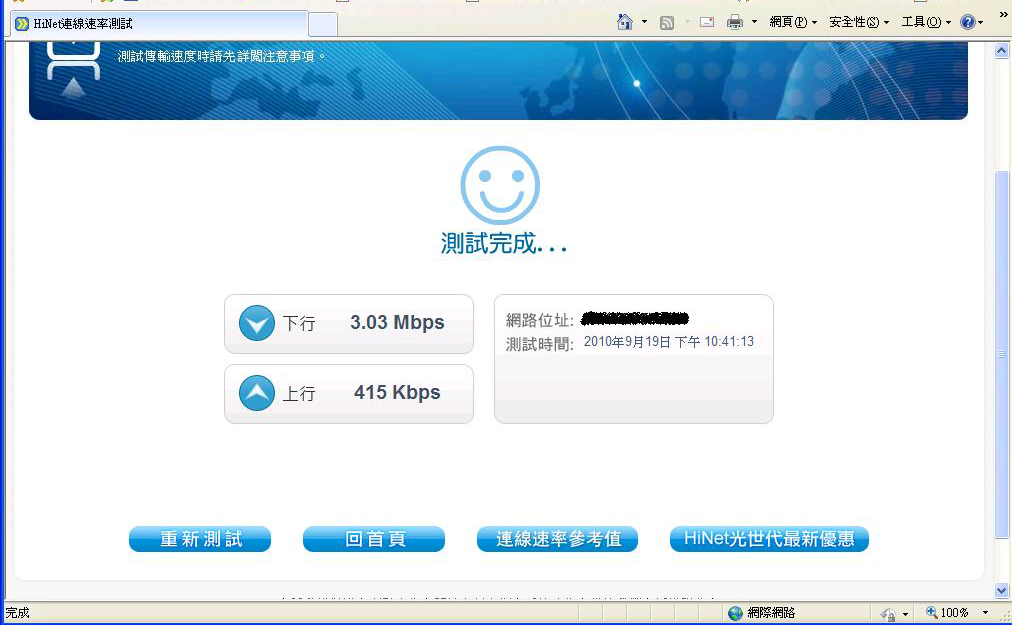Click the 測試時間 label

click(x=540, y=344)
